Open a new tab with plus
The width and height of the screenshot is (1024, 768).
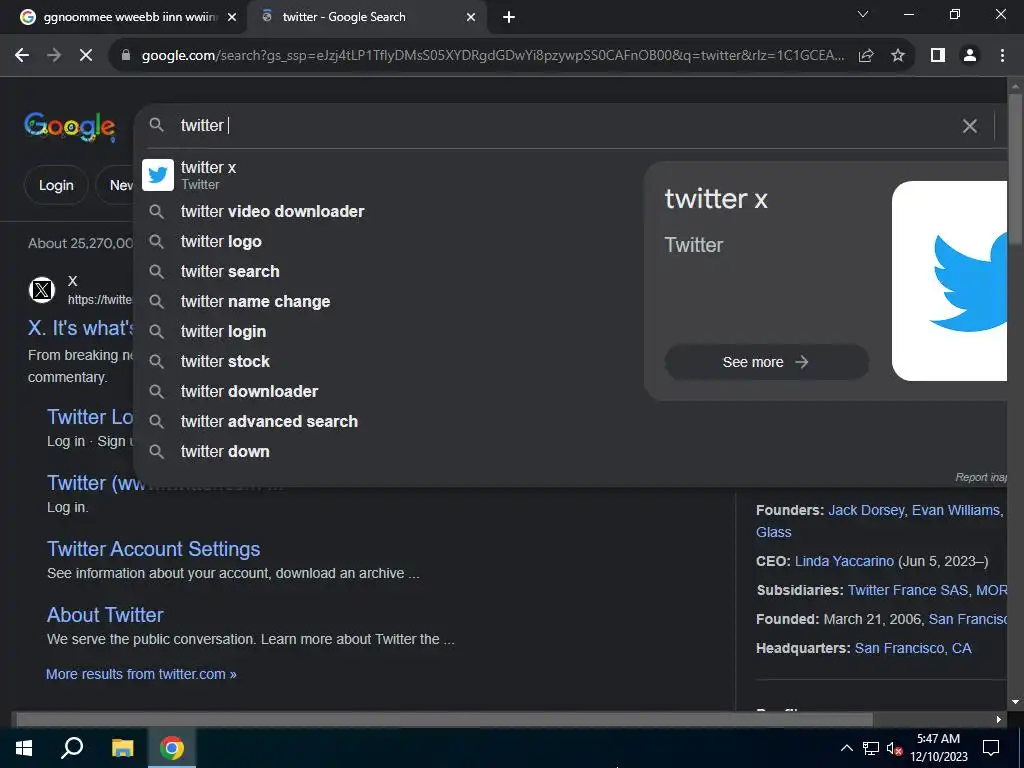509,18
